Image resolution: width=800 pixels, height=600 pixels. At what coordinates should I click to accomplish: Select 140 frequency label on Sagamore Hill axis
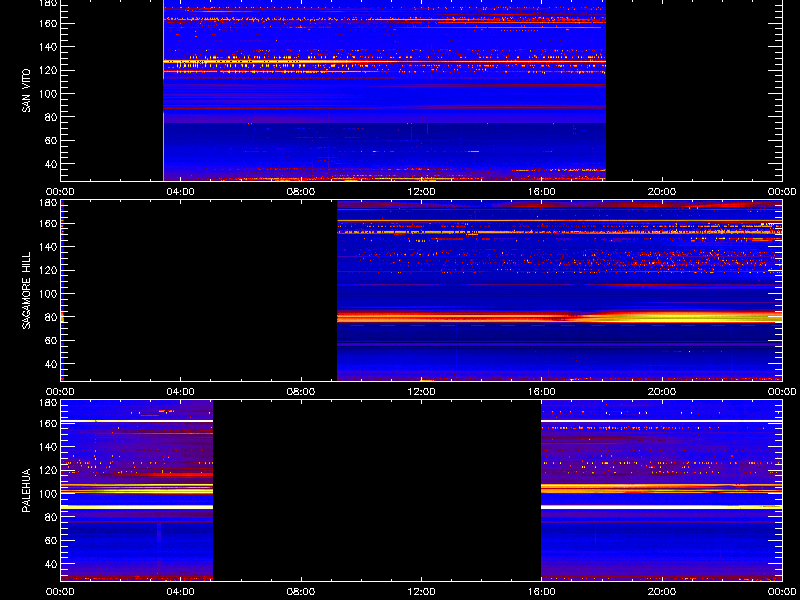point(48,247)
